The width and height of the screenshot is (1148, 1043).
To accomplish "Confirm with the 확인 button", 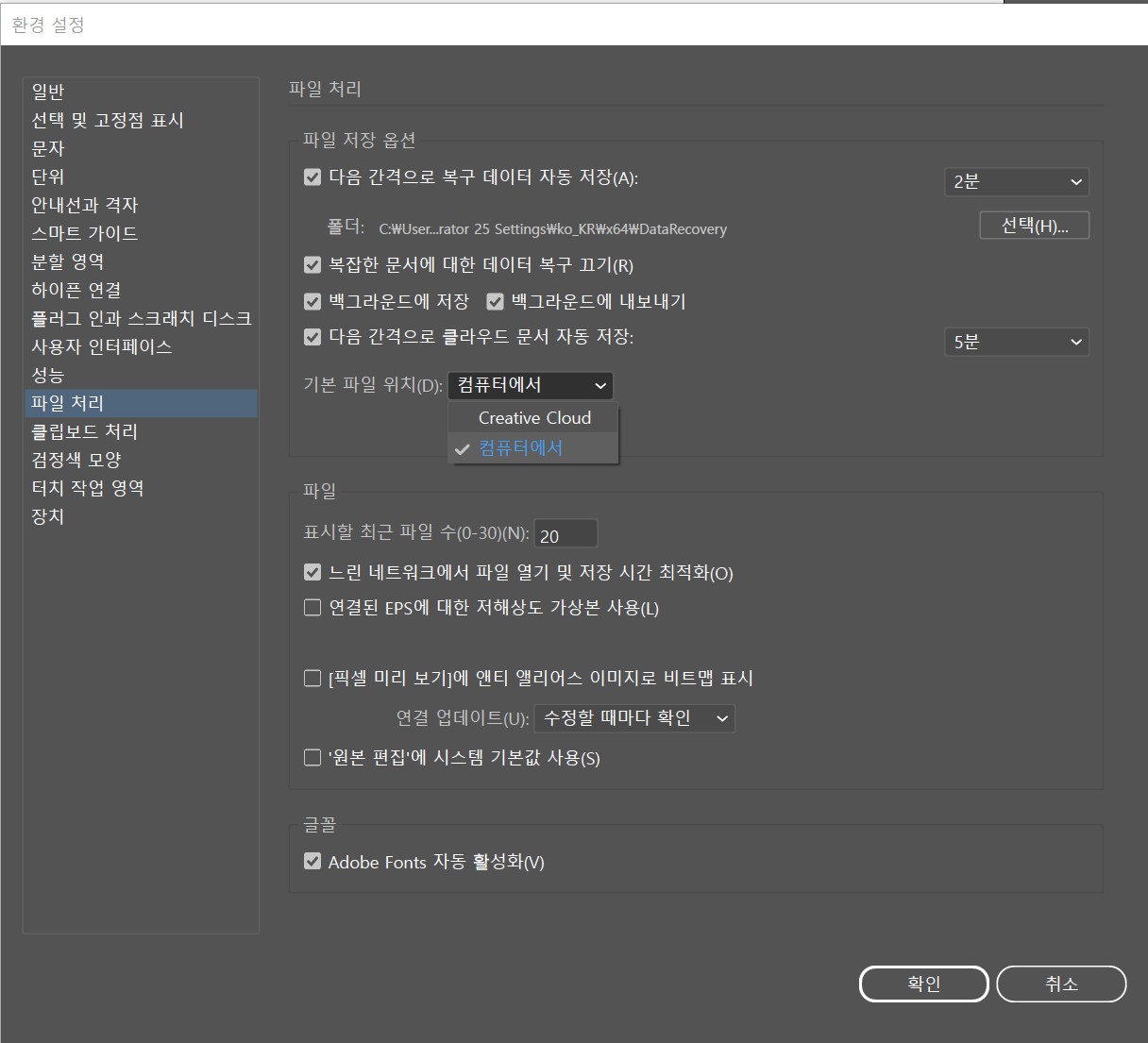I will point(924,984).
